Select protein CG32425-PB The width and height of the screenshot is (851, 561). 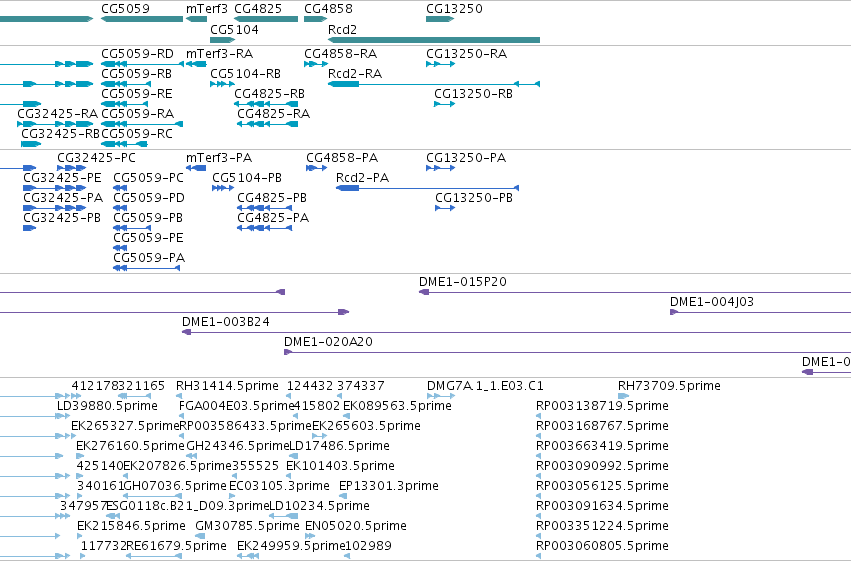tap(29, 228)
